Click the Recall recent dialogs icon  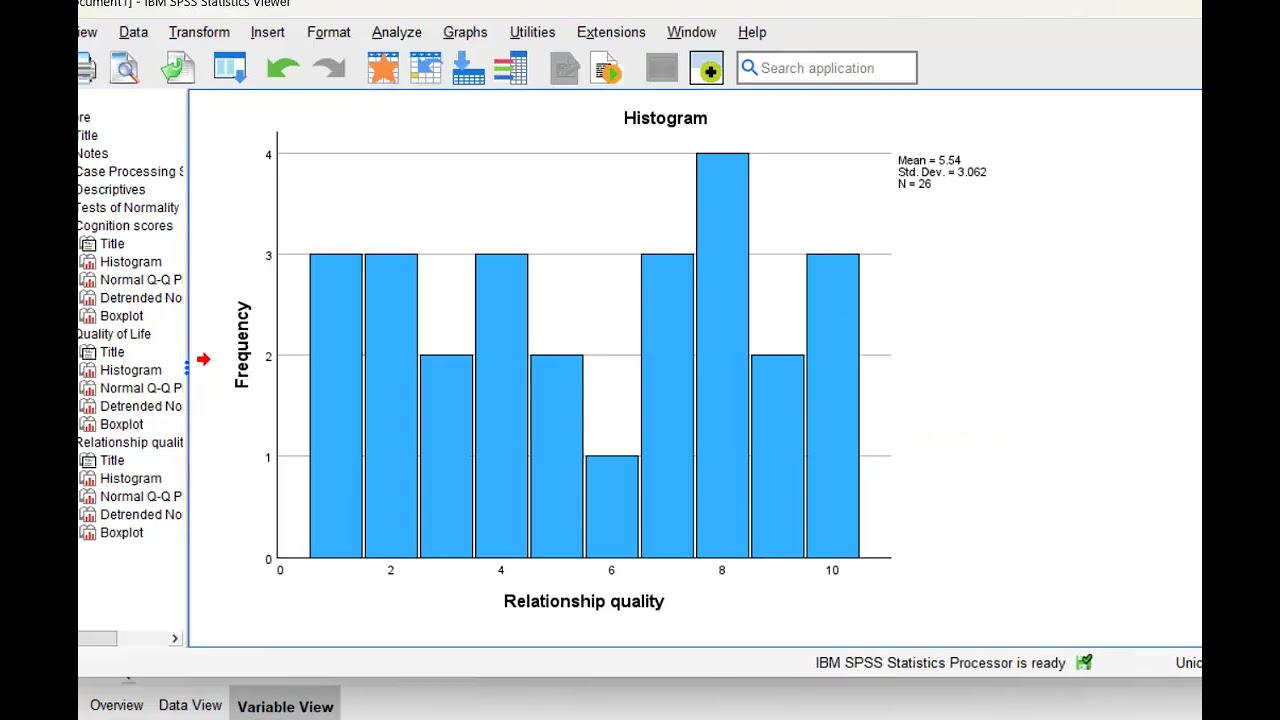click(229, 68)
